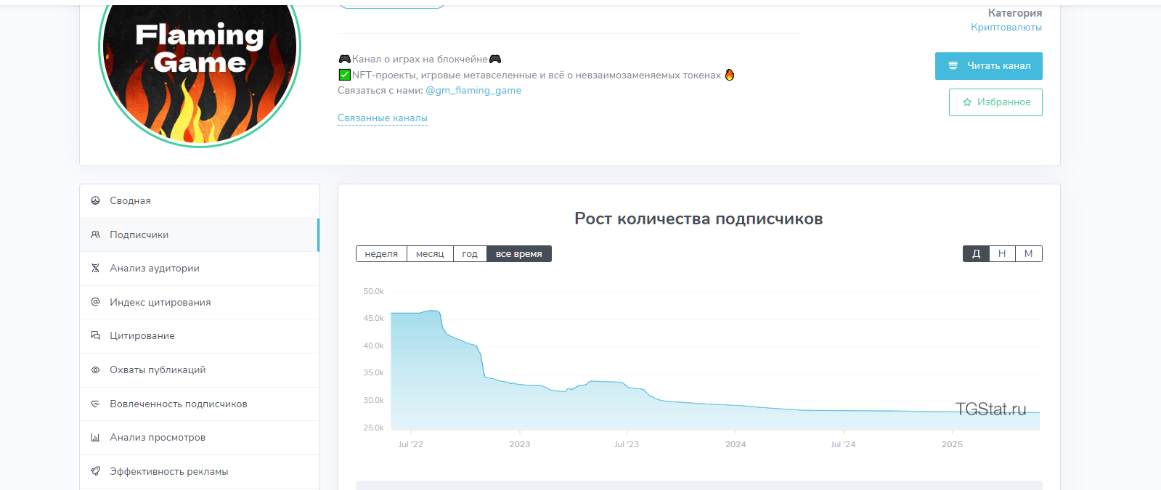Switch chart range to неделя
The height and width of the screenshot is (490, 1161).
[381, 254]
